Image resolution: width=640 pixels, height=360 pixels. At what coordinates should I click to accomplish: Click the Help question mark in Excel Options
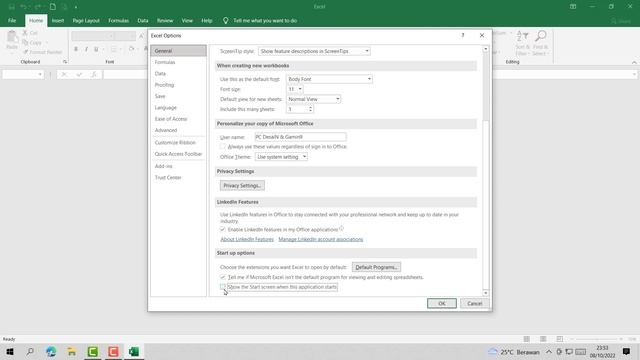coord(463,36)
